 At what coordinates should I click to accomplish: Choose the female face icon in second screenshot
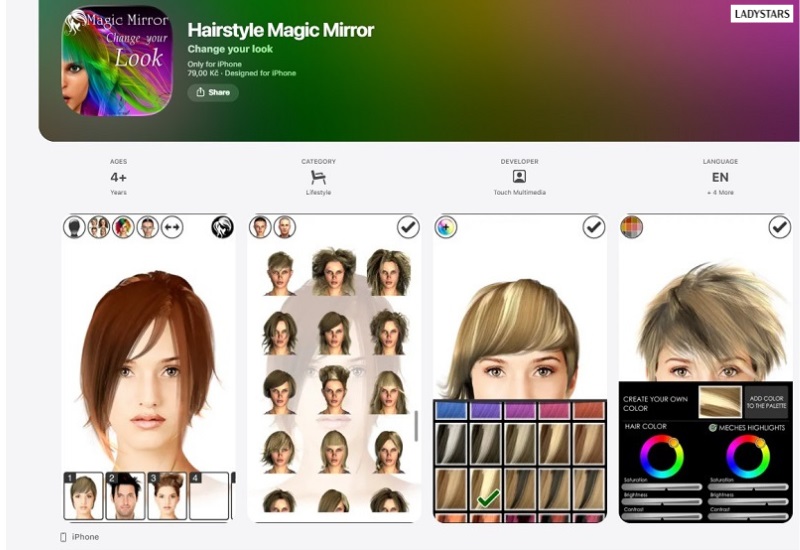tap(260, 227)
